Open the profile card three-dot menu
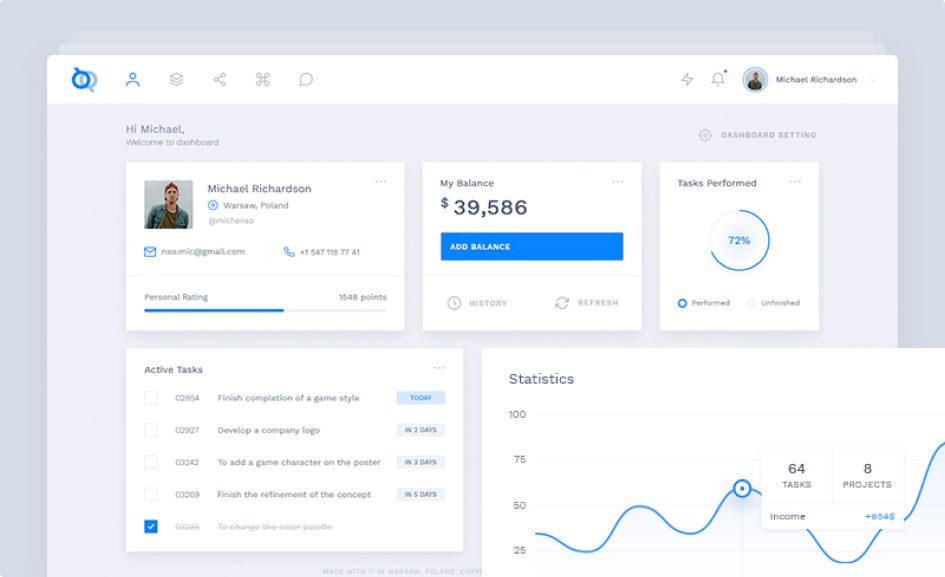945x577 pixels. [x=381, y=182]
